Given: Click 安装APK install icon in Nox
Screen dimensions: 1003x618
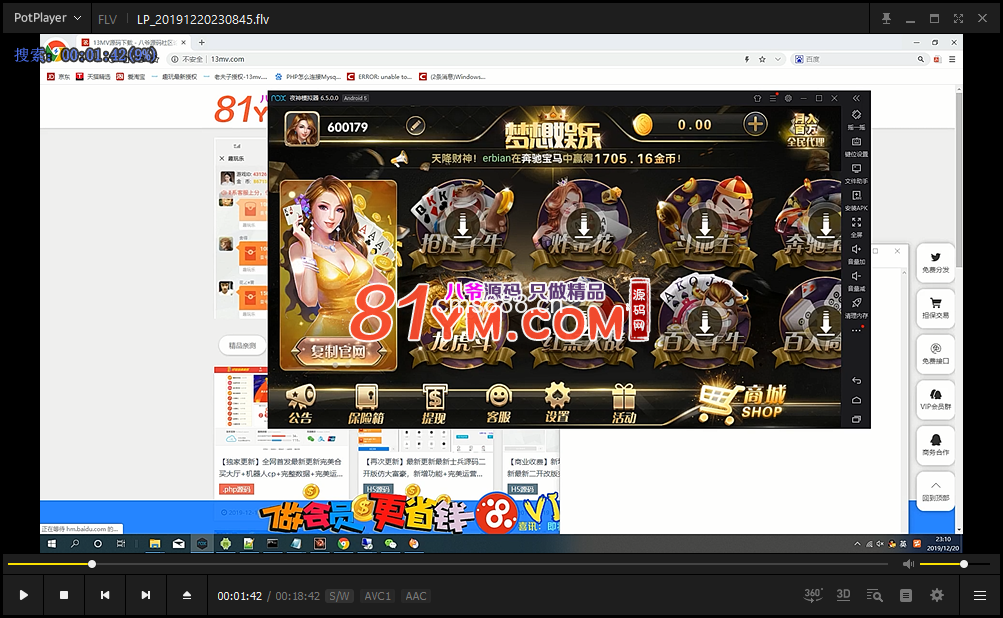Looking at the screenshot, I should [857, 200].
